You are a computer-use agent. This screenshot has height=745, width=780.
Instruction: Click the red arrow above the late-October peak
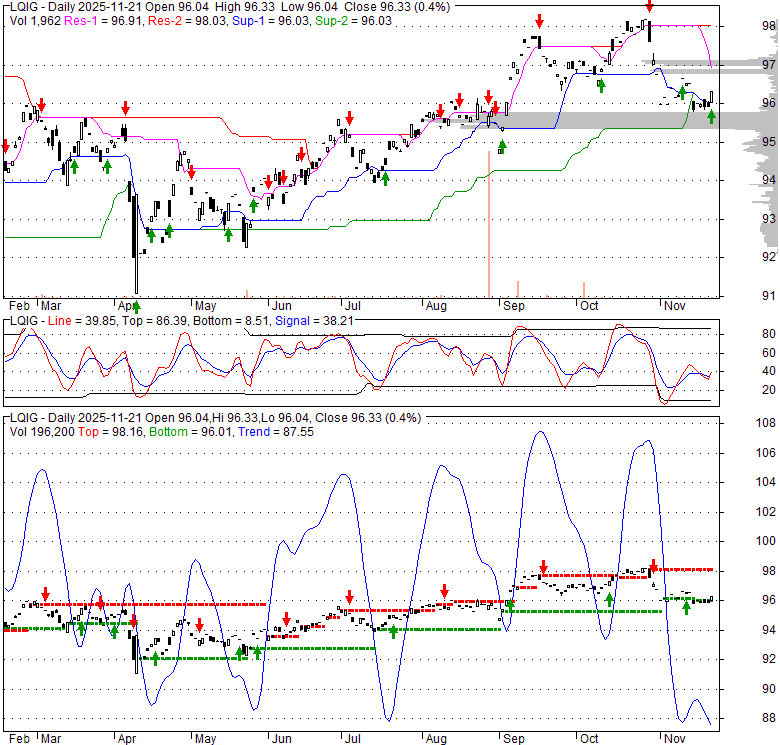click(x=648, y=7)
